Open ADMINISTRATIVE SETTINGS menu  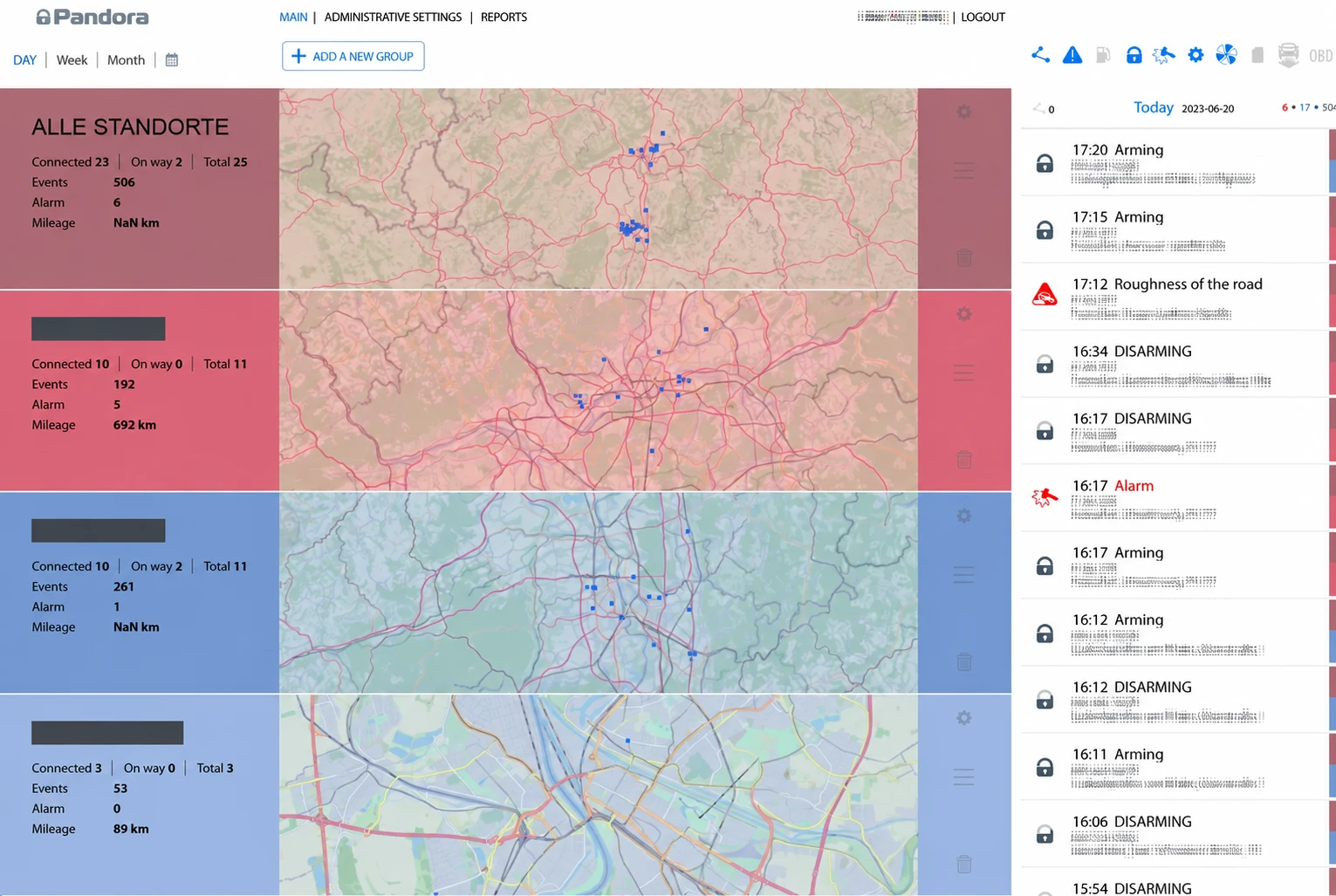coord(393,17)
